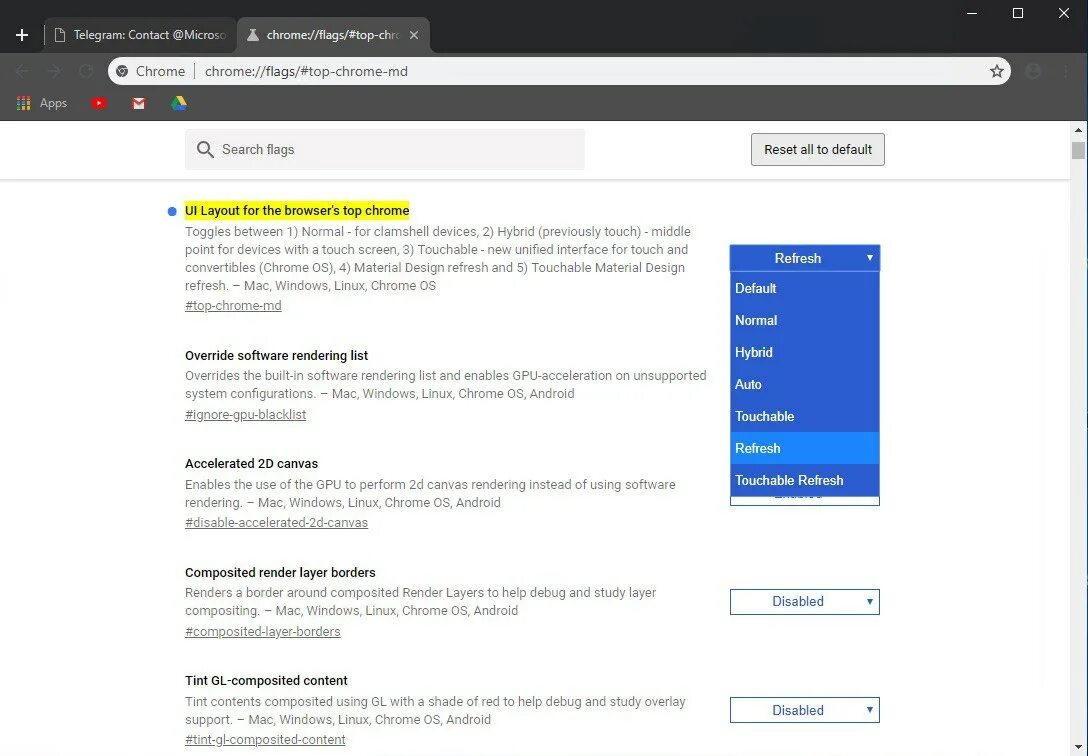Screen dimensions: 1088x756
Task: Click the UI Layout for the browser's top chrome title
Action: coord(297,211)
